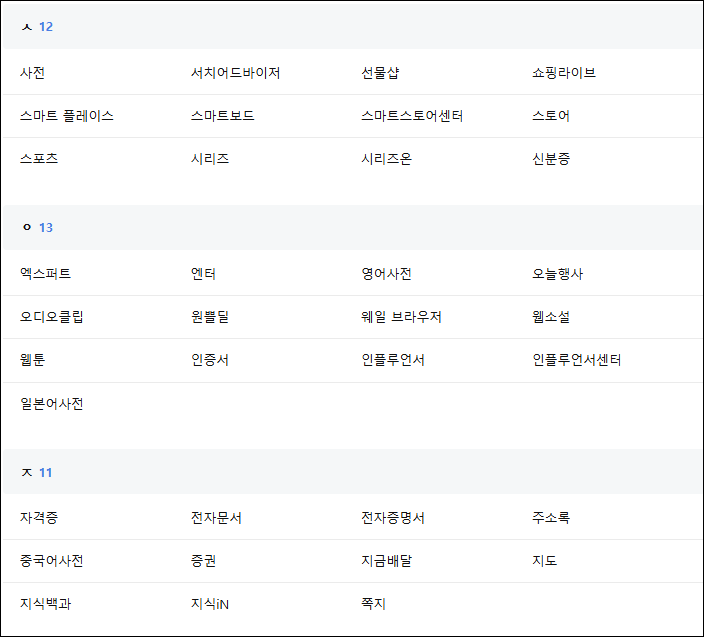The image size is (704, 637).
Task: Click the 쪽지 link
Action: 374,604
